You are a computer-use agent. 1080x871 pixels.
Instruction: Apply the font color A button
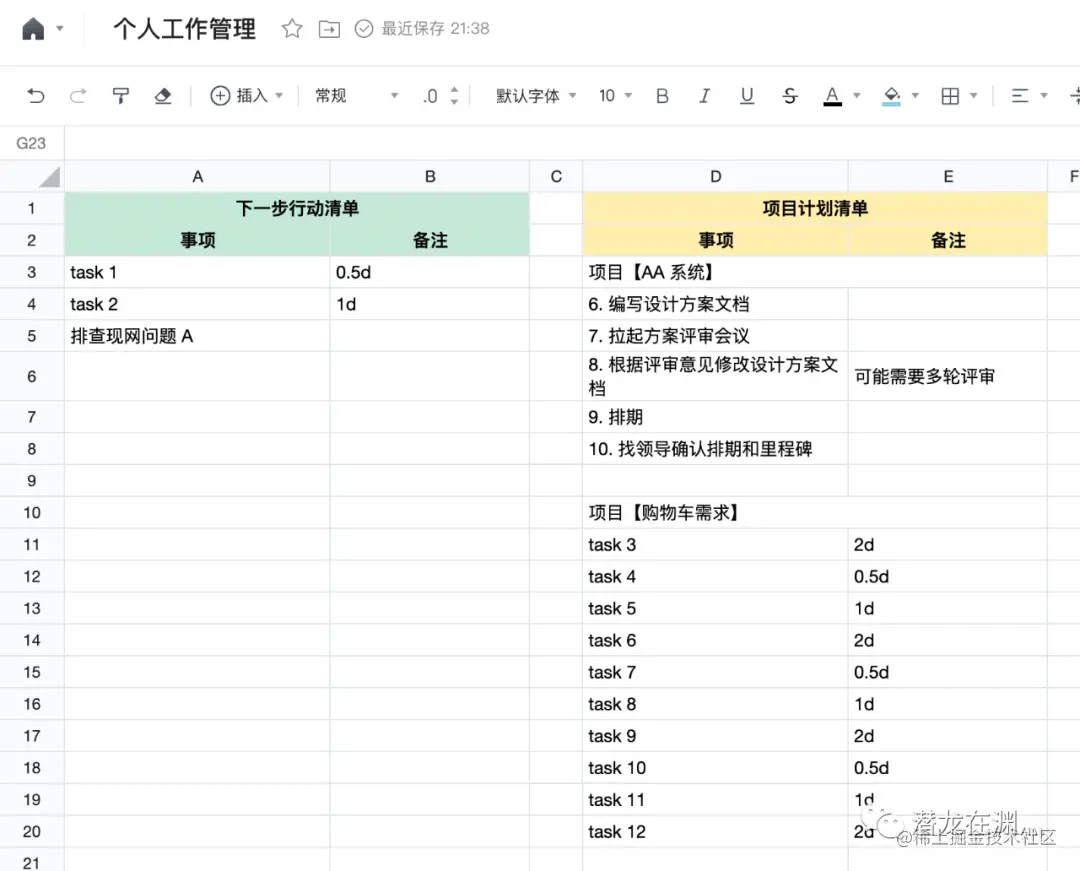point(832,96)
